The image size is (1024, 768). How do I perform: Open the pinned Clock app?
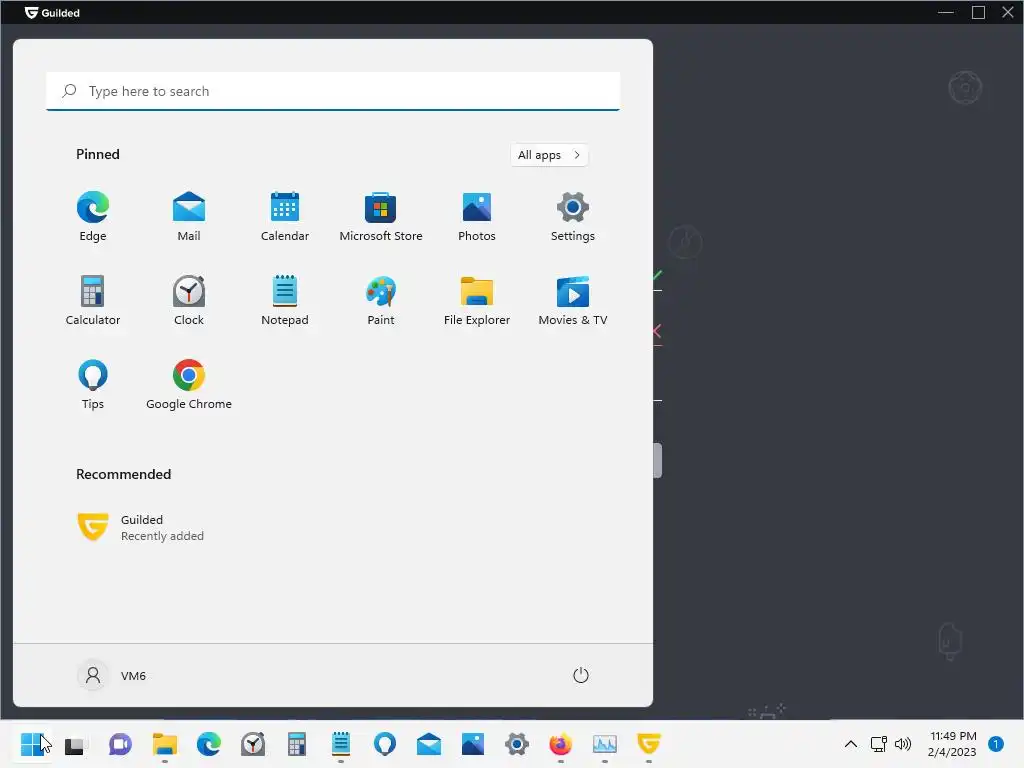point(189,300)
